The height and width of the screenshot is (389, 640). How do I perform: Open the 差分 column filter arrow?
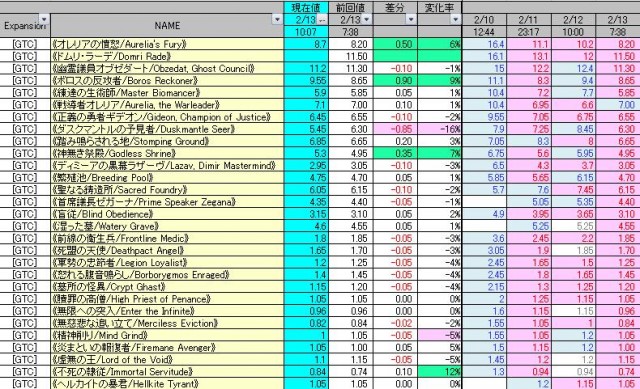[x=411, y=19]
